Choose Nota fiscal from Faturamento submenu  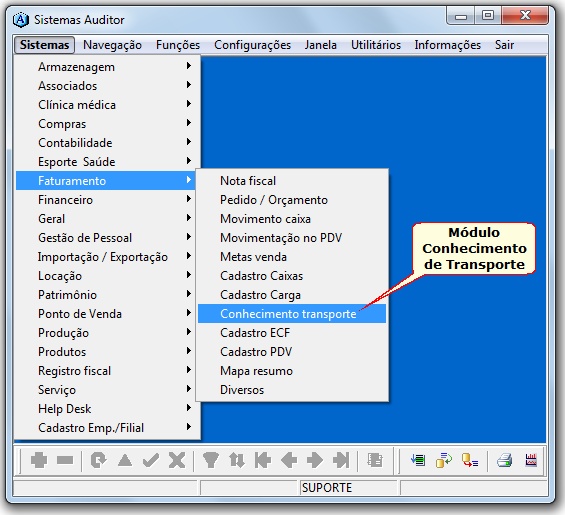point(292,181)
